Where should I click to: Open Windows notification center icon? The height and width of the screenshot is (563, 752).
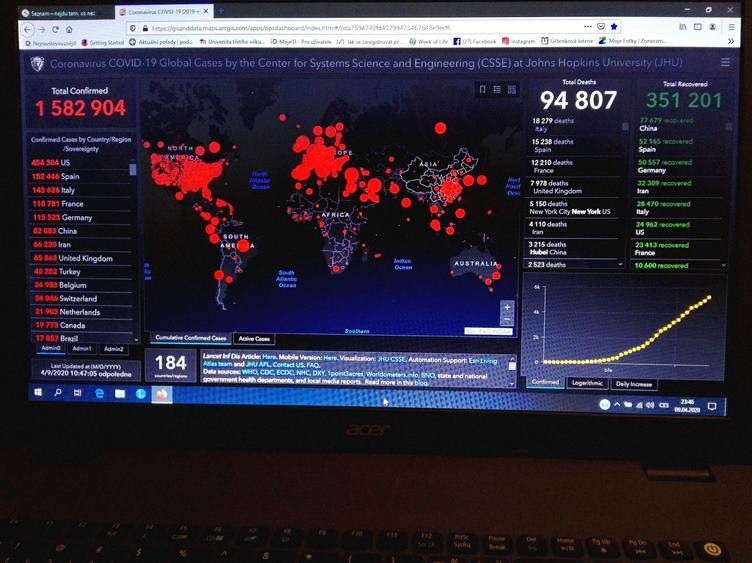click(x=712, y=407)
